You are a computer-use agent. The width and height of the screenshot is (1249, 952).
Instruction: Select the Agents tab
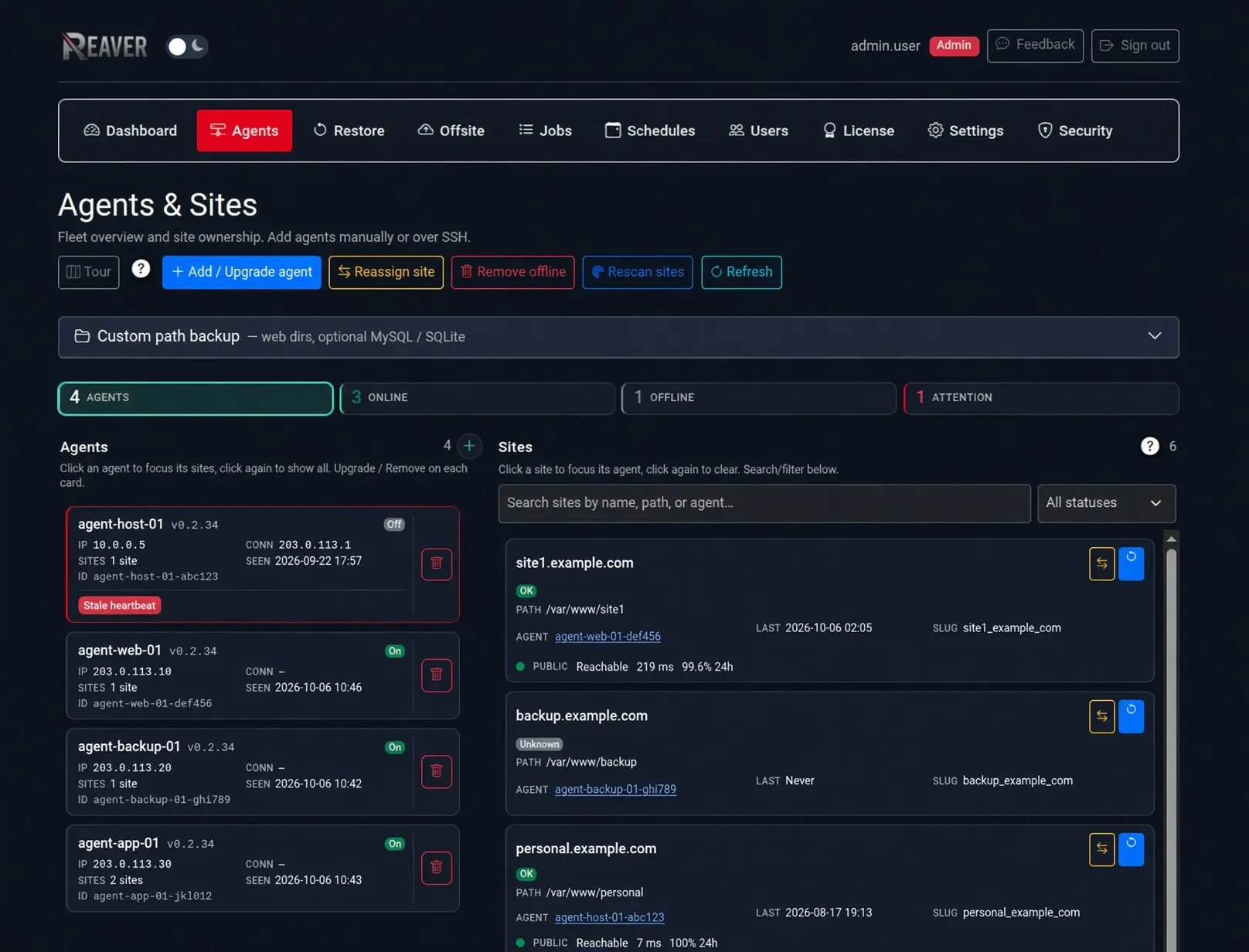point(244,131)
